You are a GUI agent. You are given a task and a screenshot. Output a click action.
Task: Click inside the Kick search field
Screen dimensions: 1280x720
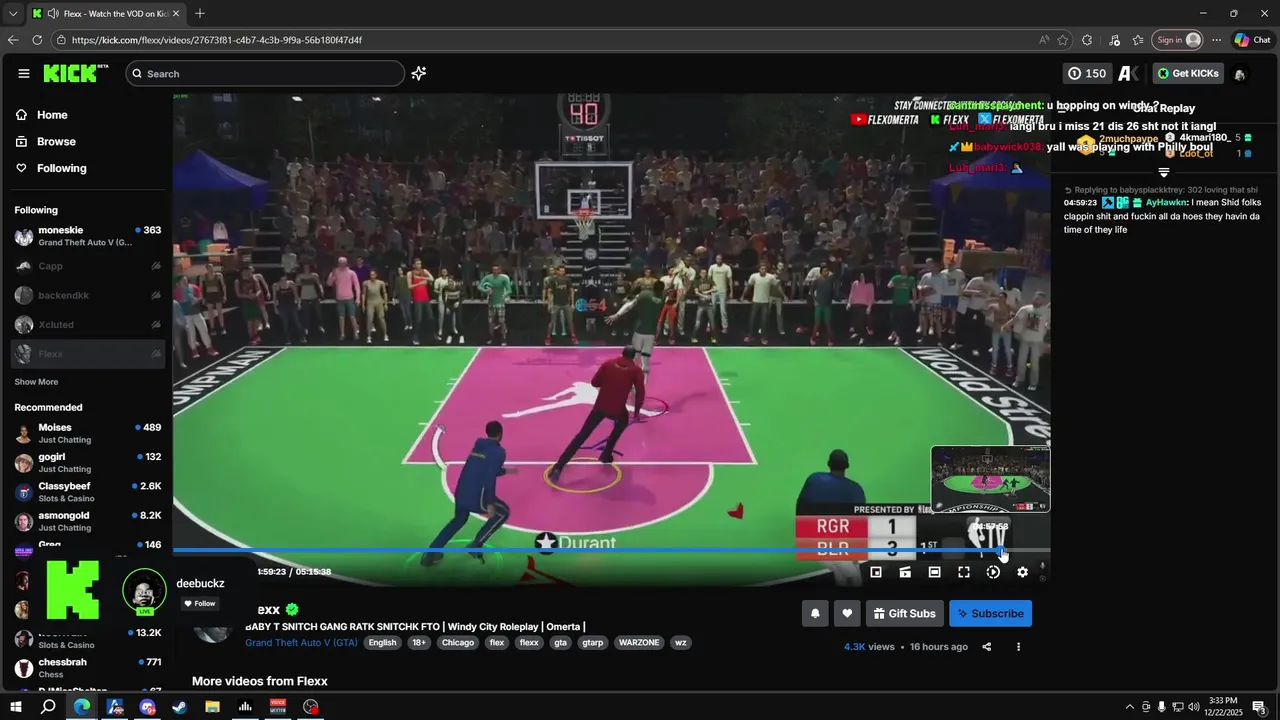(265, 73)
